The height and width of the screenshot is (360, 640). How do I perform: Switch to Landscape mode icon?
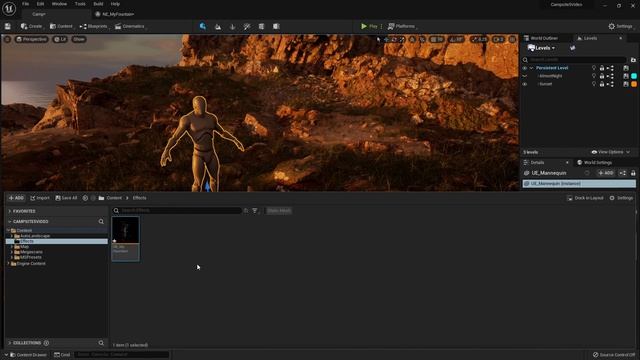tap(218, 27)
